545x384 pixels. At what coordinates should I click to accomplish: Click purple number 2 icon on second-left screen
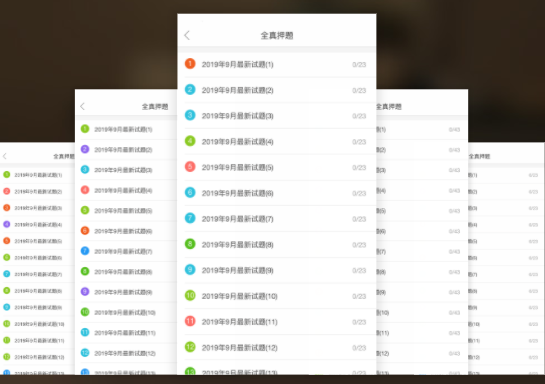coord(85,149)
